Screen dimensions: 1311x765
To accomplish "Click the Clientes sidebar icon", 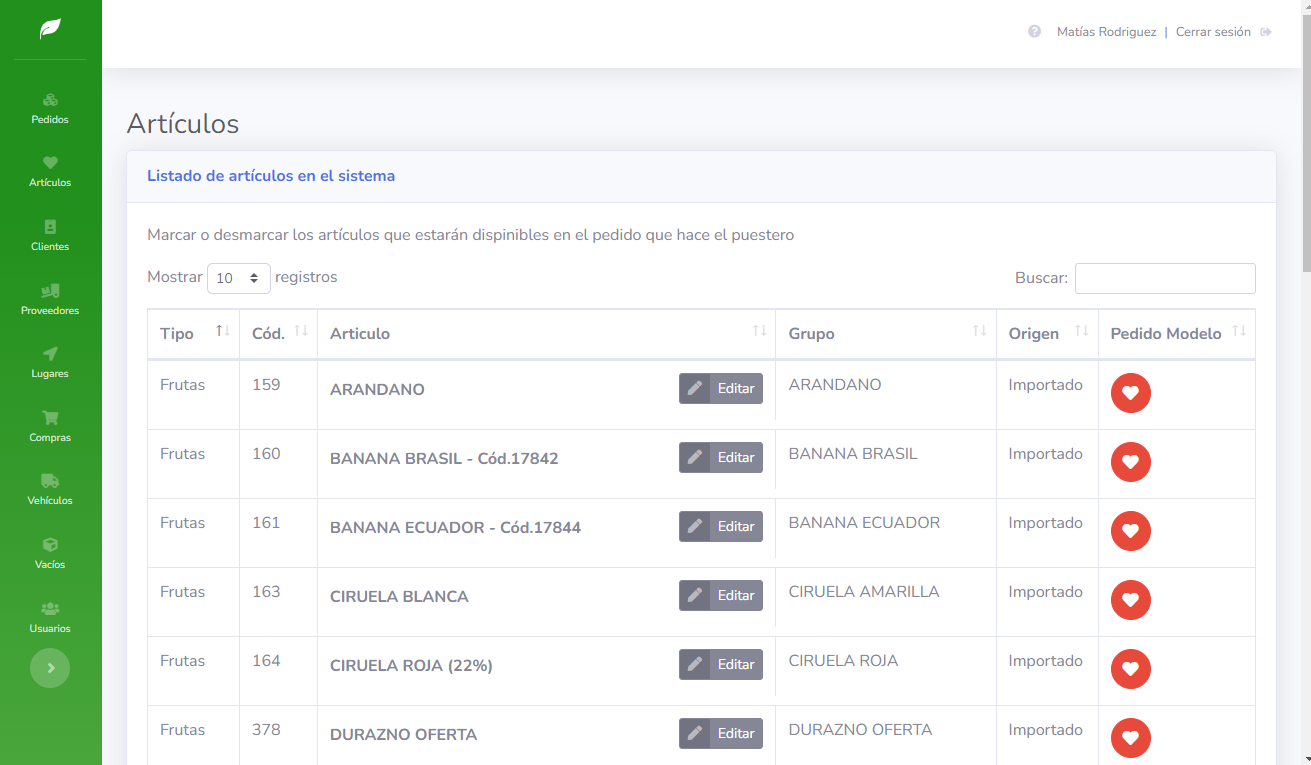I will point(50,227).
